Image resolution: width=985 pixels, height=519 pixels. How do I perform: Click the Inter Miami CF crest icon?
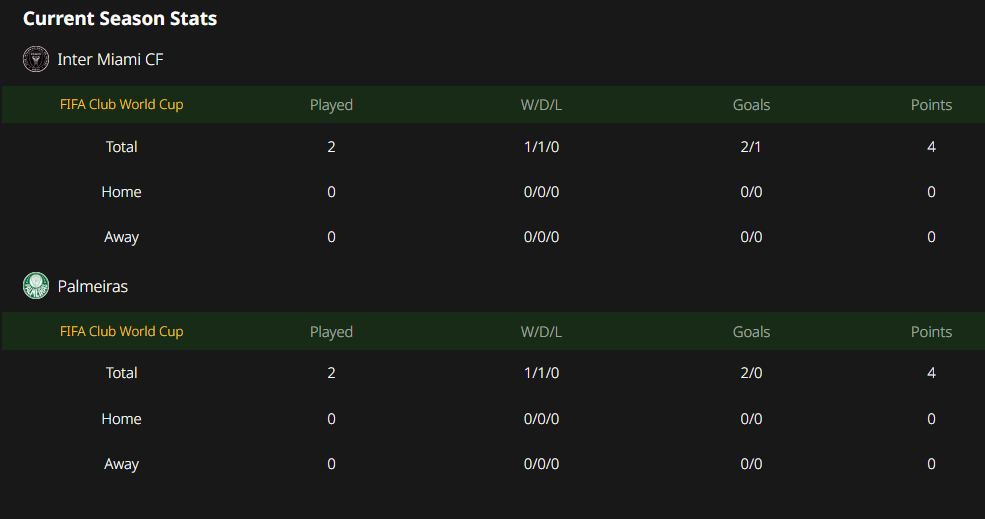[36, 59]
